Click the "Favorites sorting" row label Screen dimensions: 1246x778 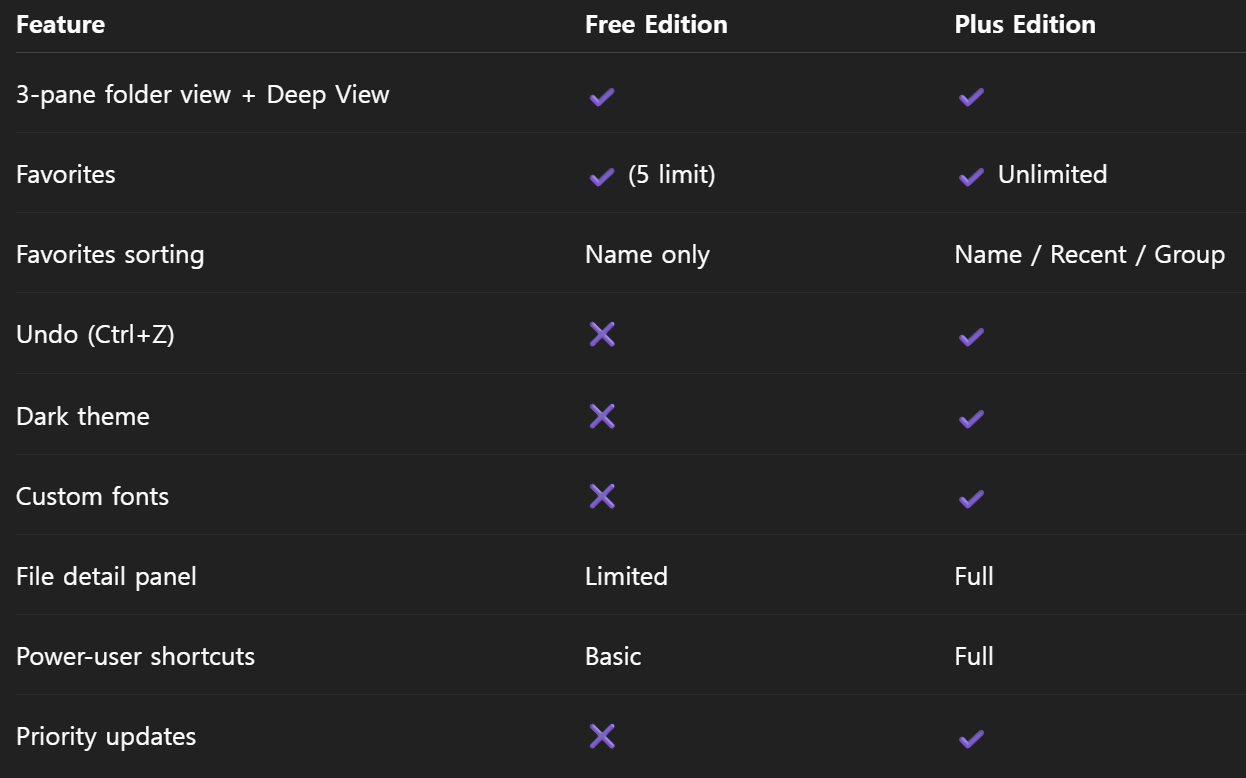point(110,255)
